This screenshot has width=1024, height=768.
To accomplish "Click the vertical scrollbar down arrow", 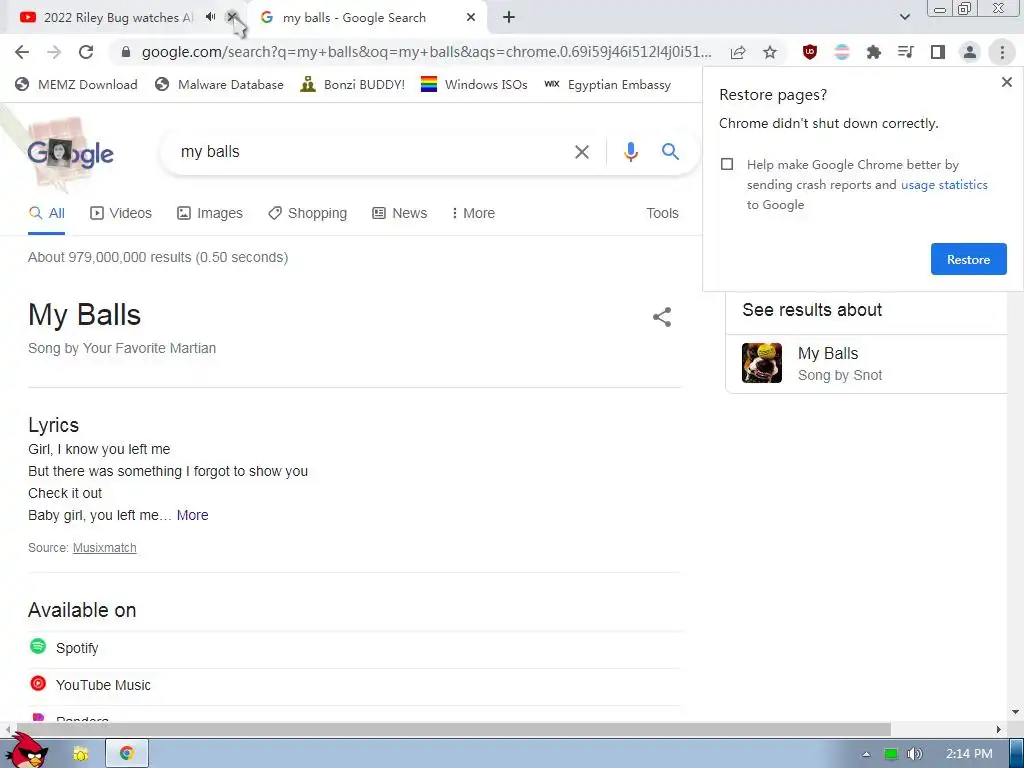I will (1016, 712).
